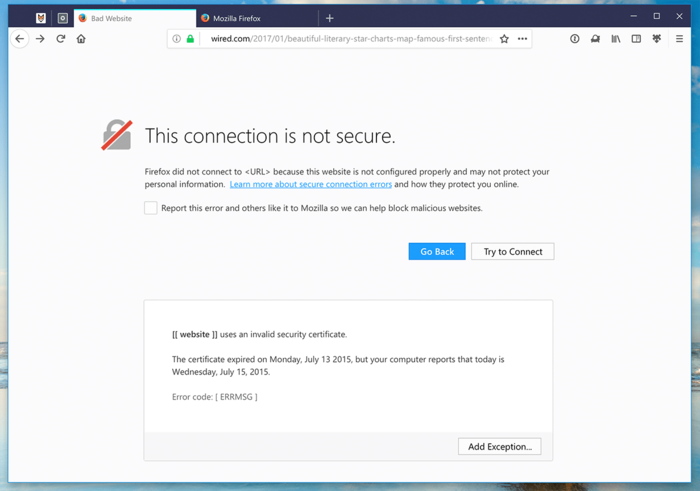This screenshot has height=491, width=700.
Task: Click the Back arrow button
Action: (x=19, y=39)
